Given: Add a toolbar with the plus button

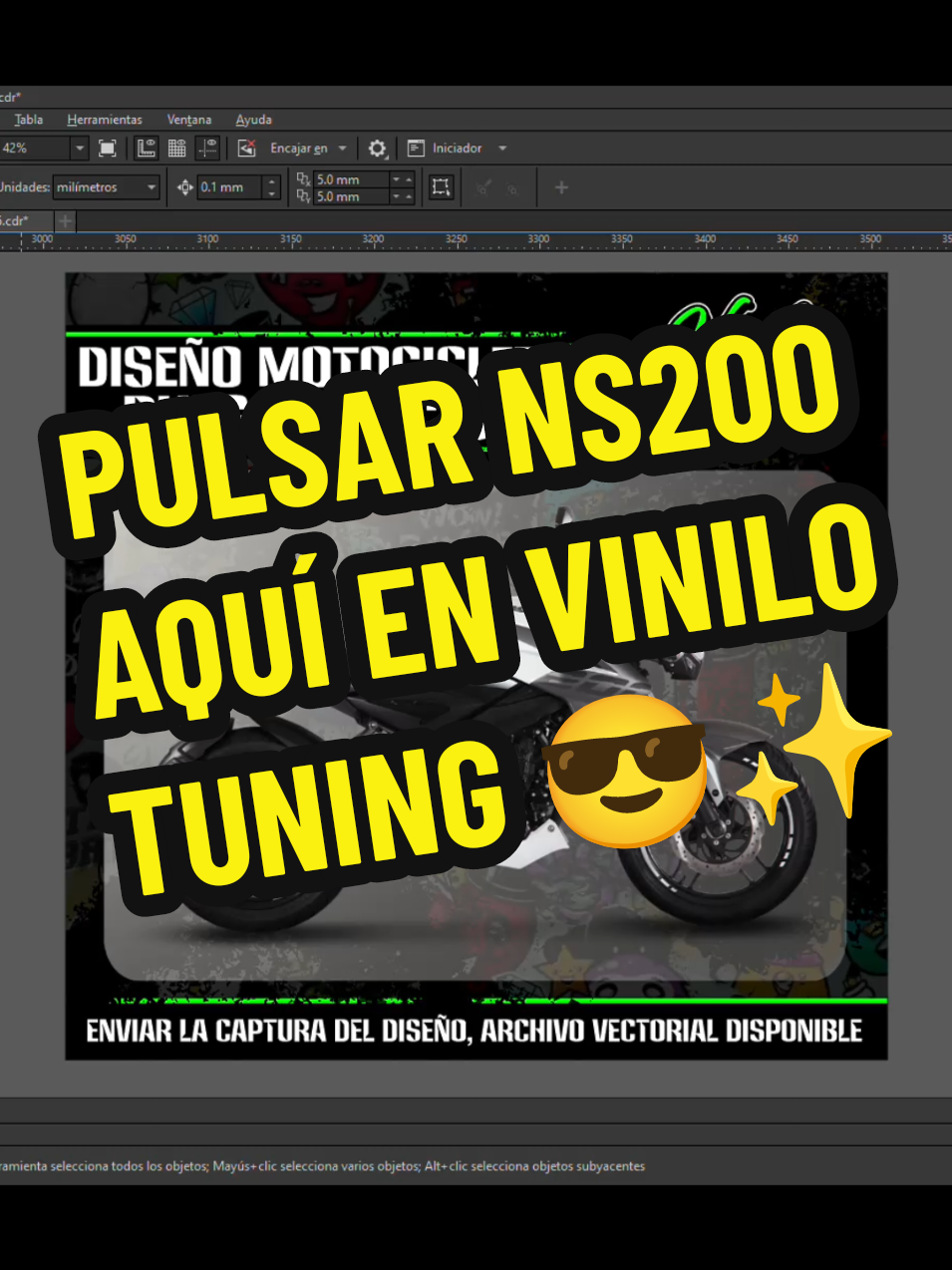Looking at the screenshot, I should [x=560, y=186].
